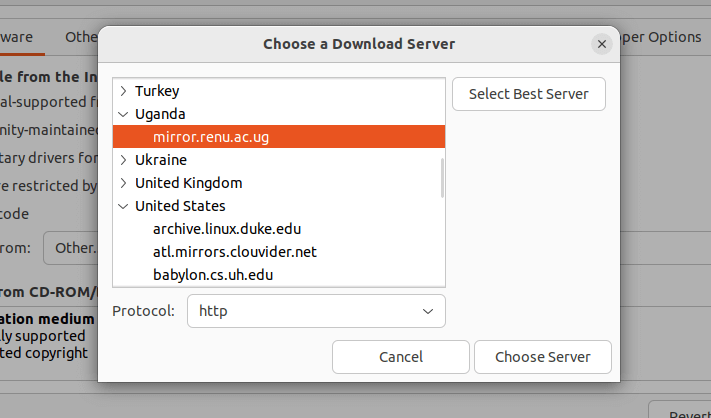This screenshot has height=418, width=711.
Task: Select the United States row
Action: [x=180, y=206]
